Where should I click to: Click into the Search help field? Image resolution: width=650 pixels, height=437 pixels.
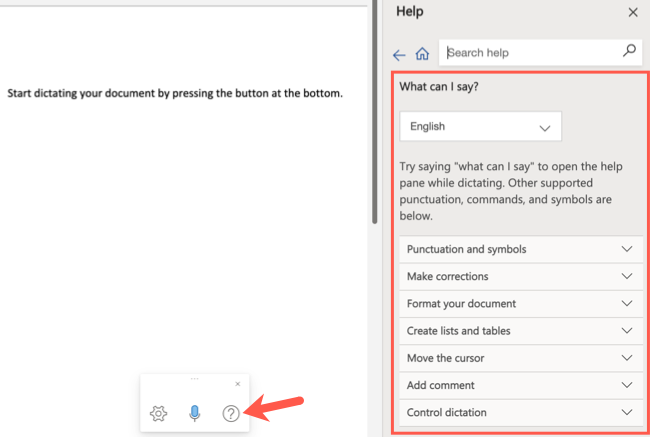(530, 52)
